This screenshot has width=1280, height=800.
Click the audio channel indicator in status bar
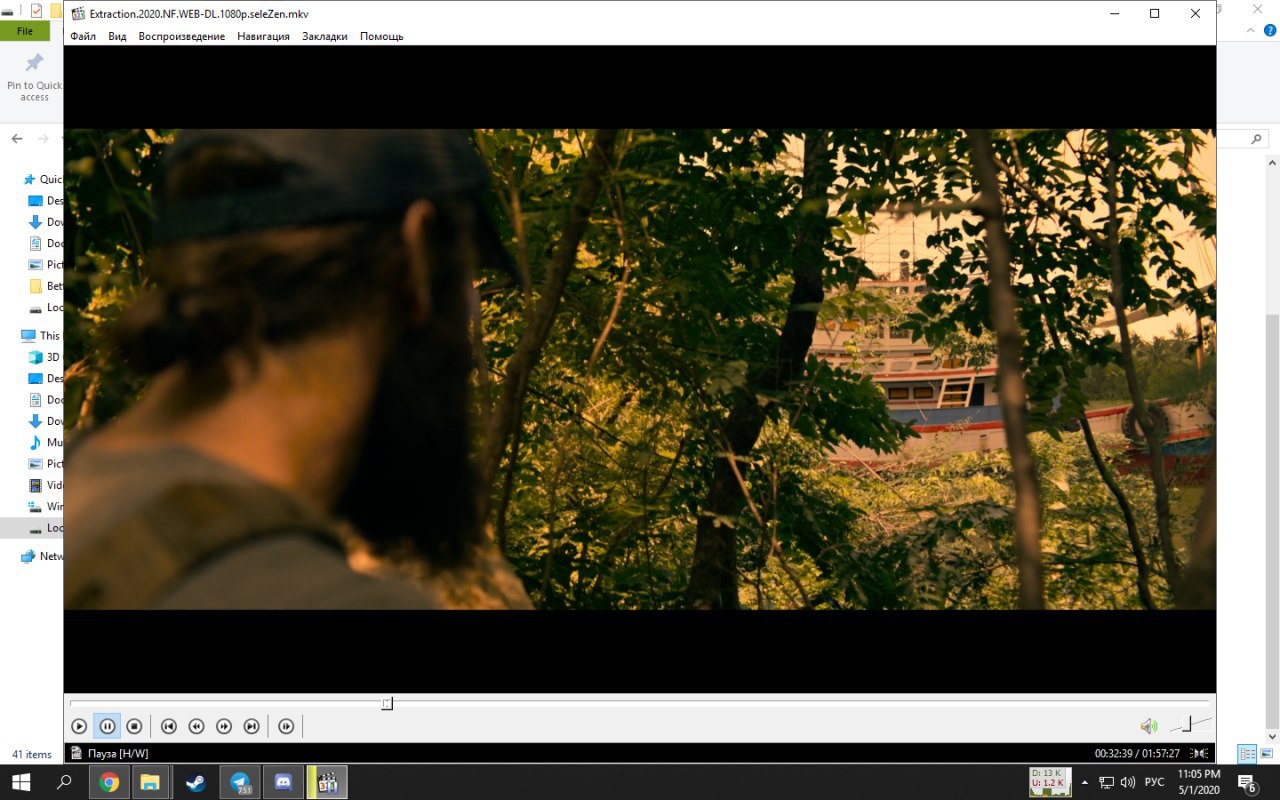[x=1200, y=753]
